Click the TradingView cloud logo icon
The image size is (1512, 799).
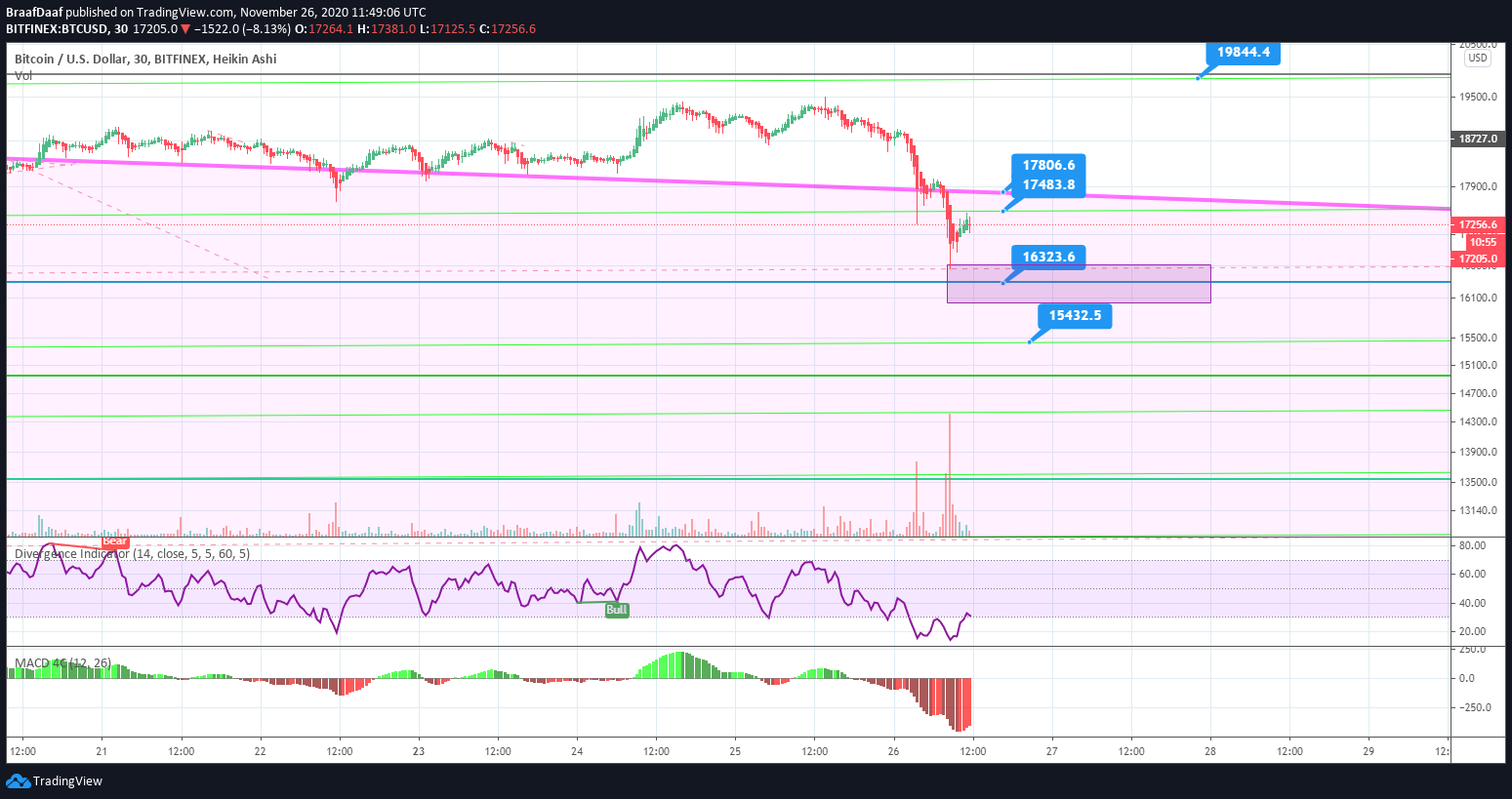18,780
